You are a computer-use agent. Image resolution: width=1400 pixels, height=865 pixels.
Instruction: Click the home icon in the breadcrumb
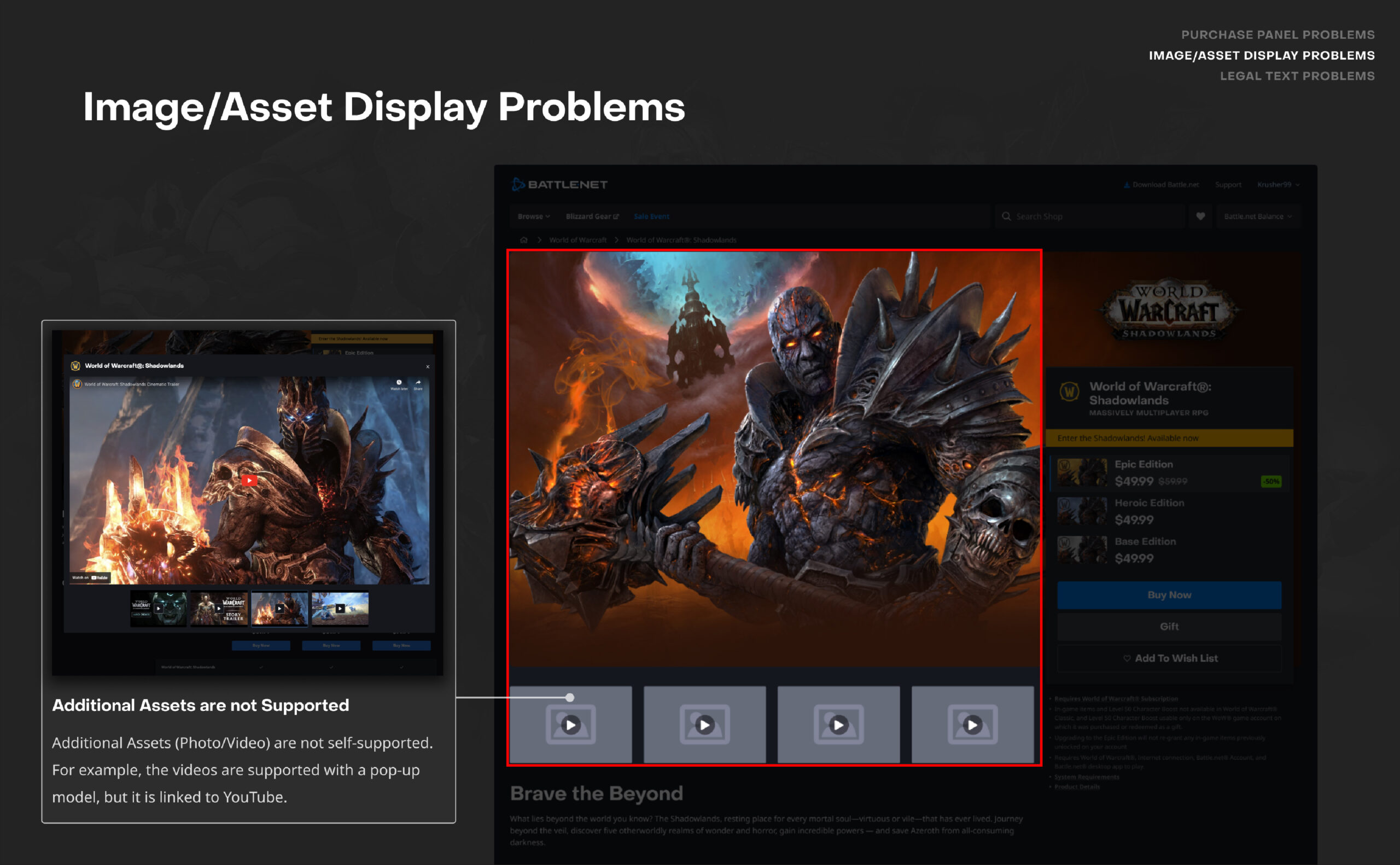pos(523,239)
